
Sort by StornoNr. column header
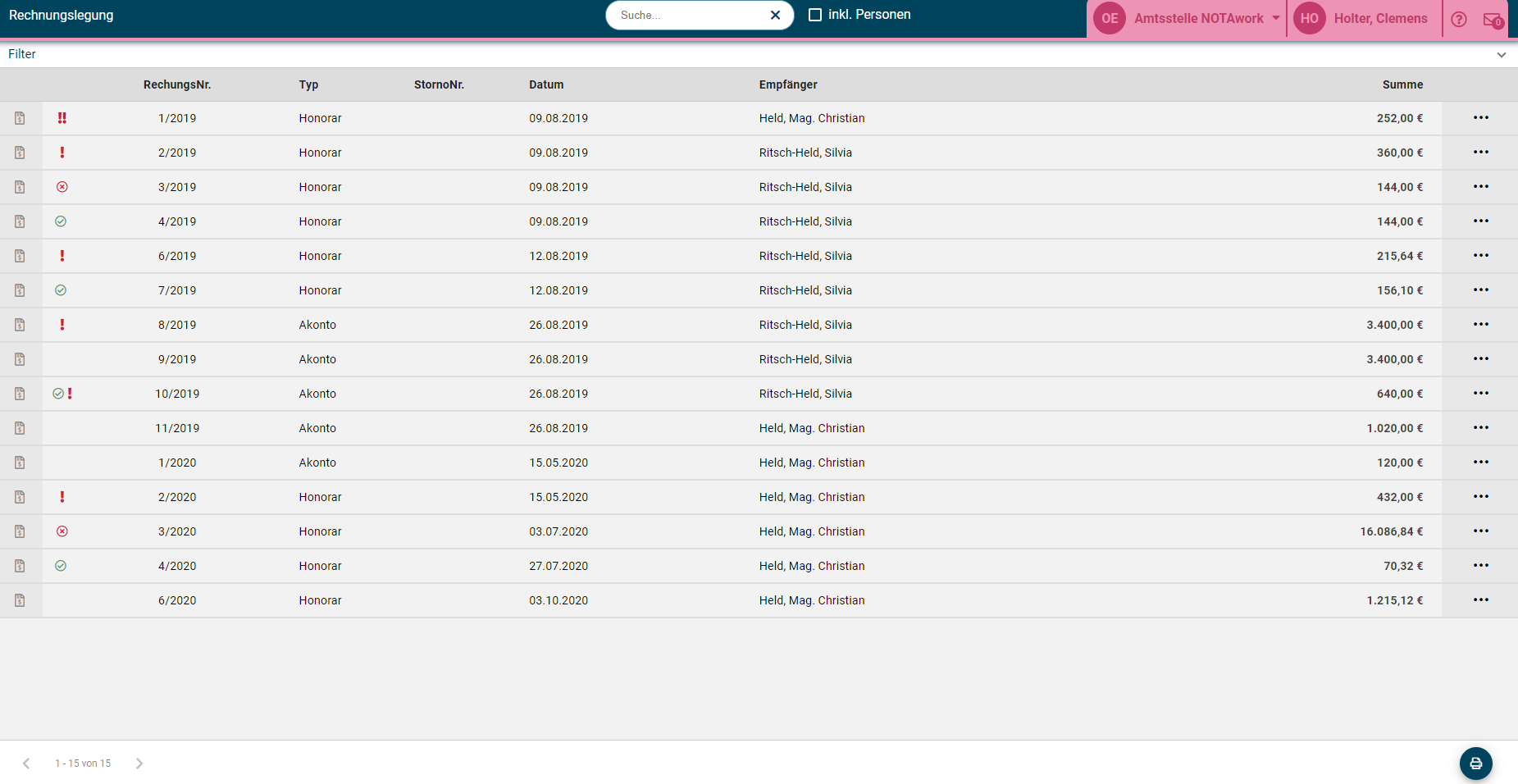439,84
